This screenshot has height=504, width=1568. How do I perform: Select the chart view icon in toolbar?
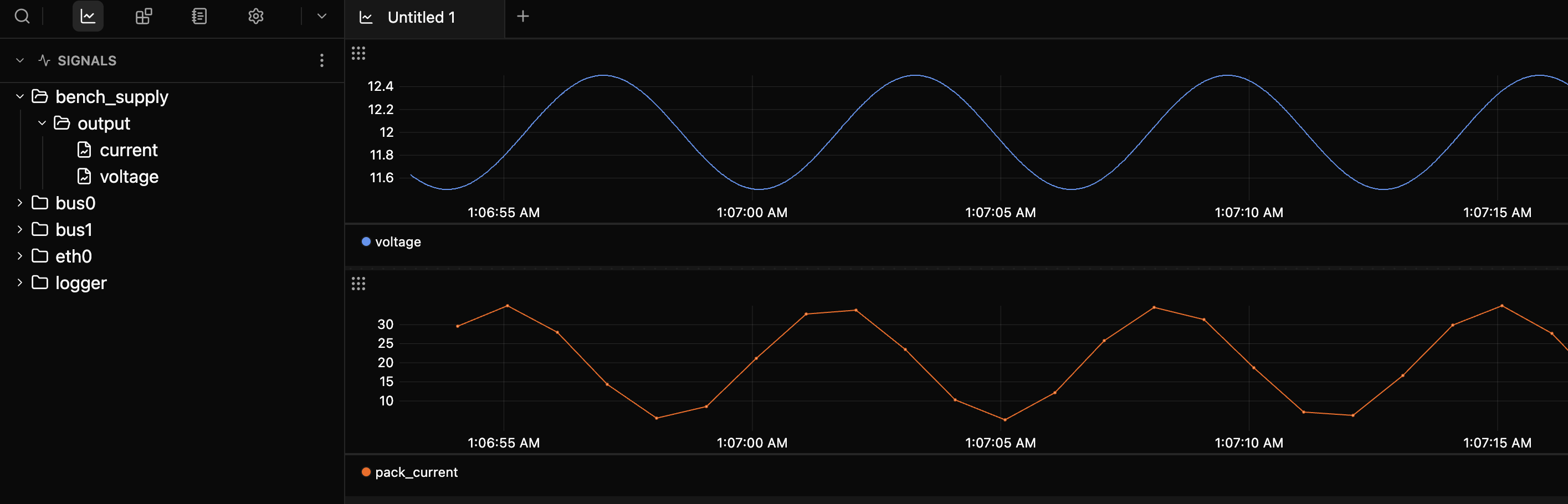tap(88, 17)
